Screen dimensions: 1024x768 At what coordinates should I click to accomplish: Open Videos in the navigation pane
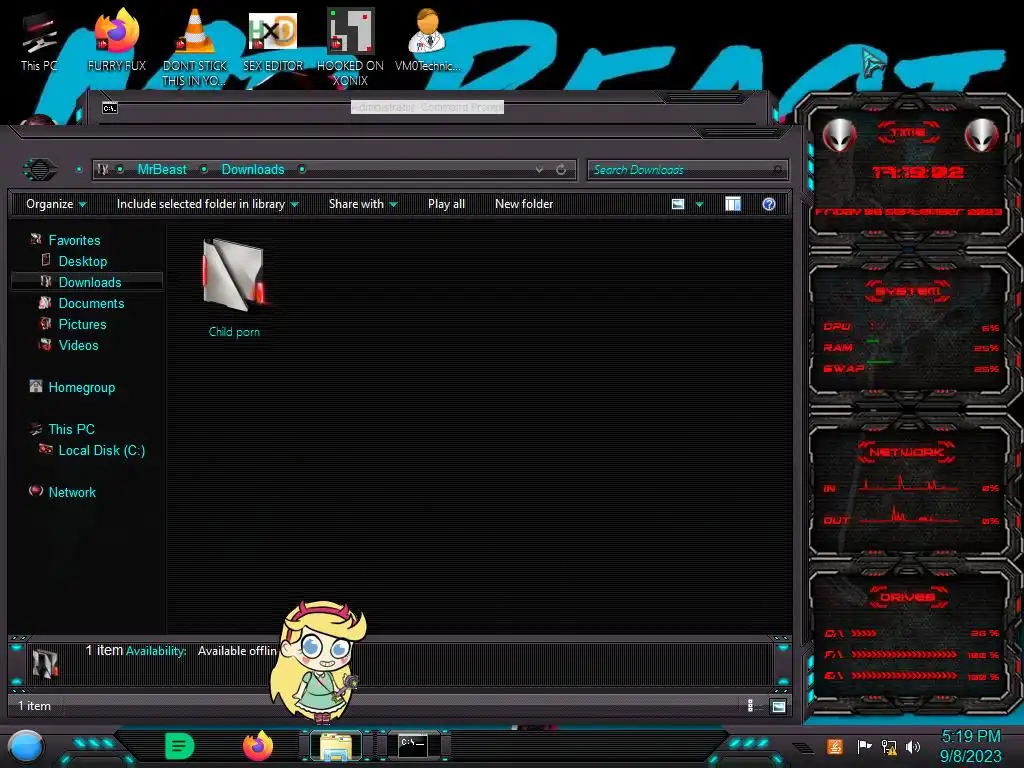point(78,345)
